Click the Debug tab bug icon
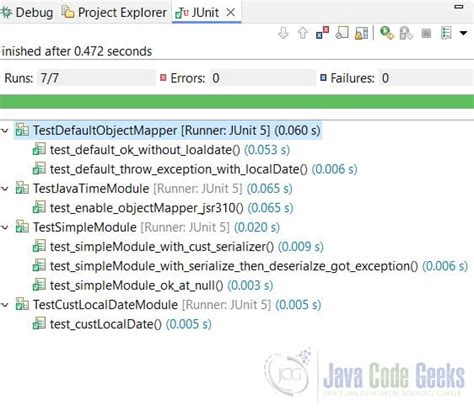 click(x=7, y=13)
